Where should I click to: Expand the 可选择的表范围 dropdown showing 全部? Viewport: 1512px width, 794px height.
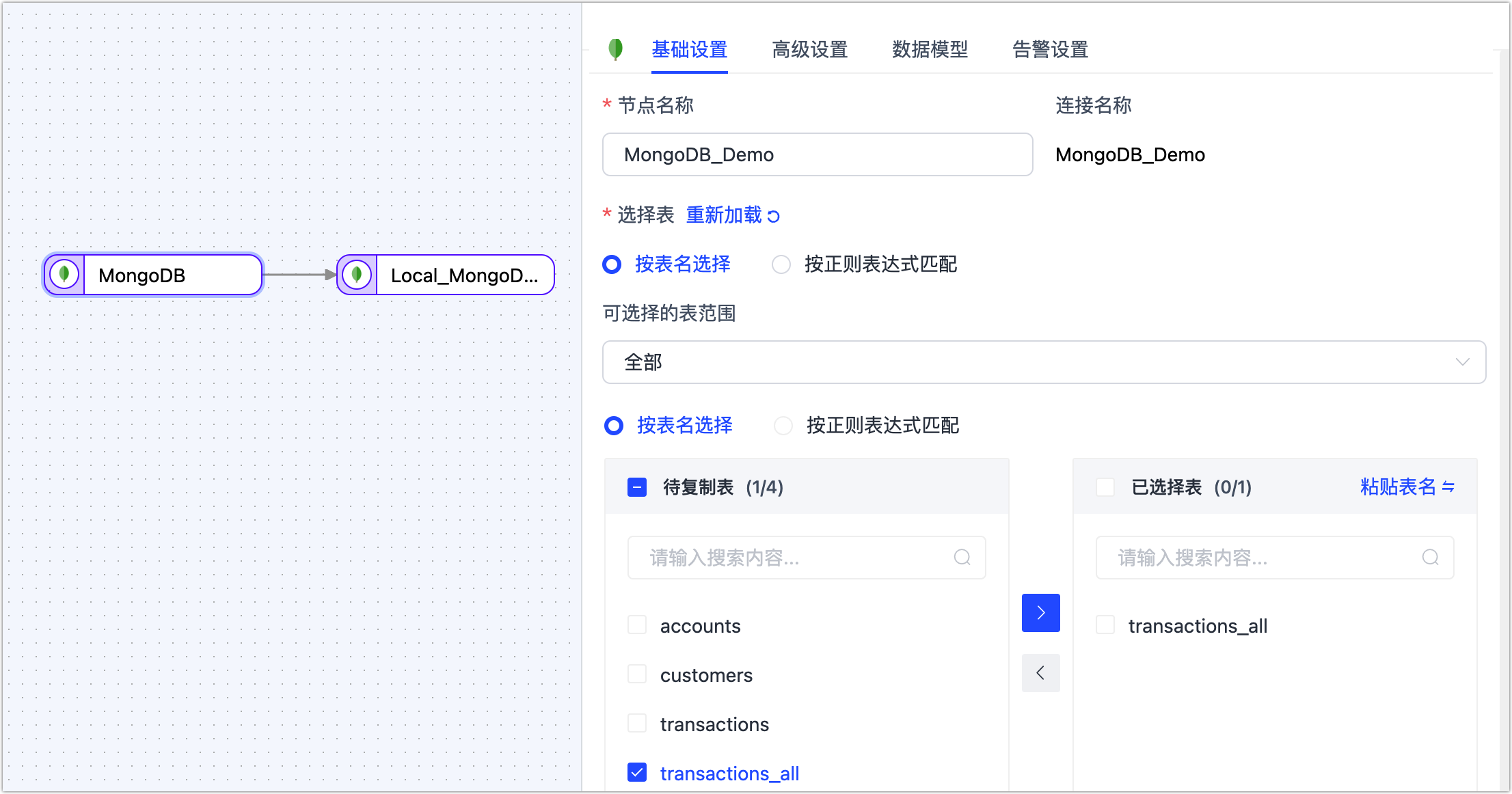pos(1025,362)
